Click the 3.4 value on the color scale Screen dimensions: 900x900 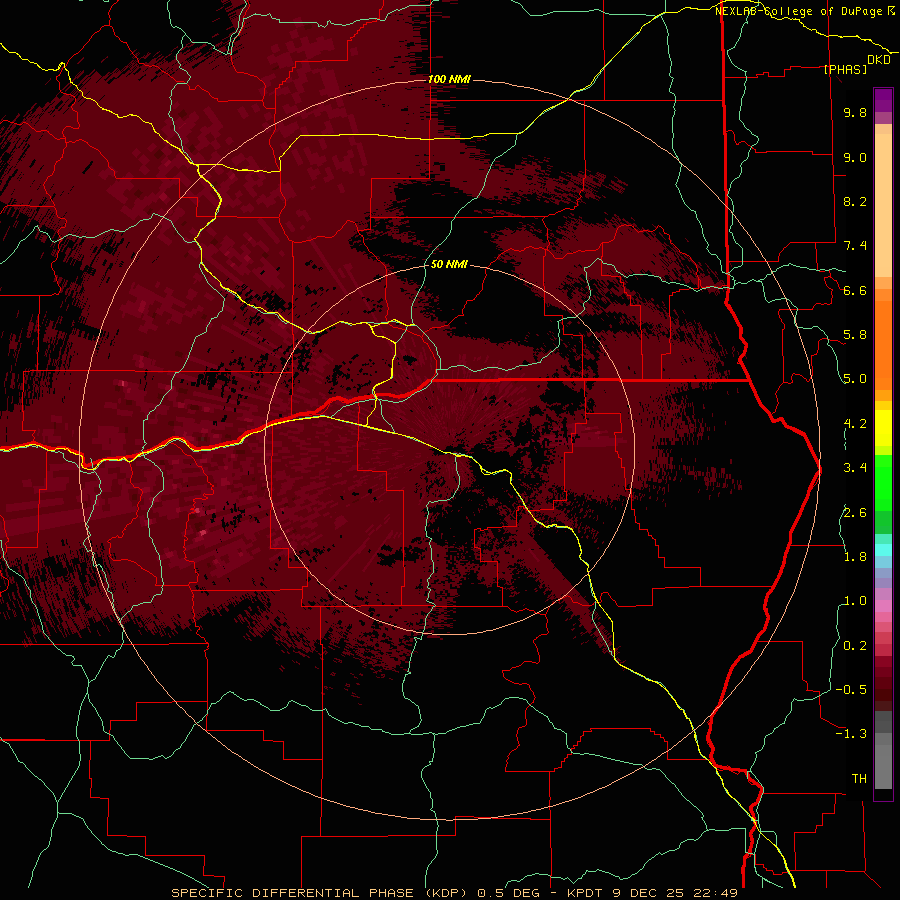[855, 468]
